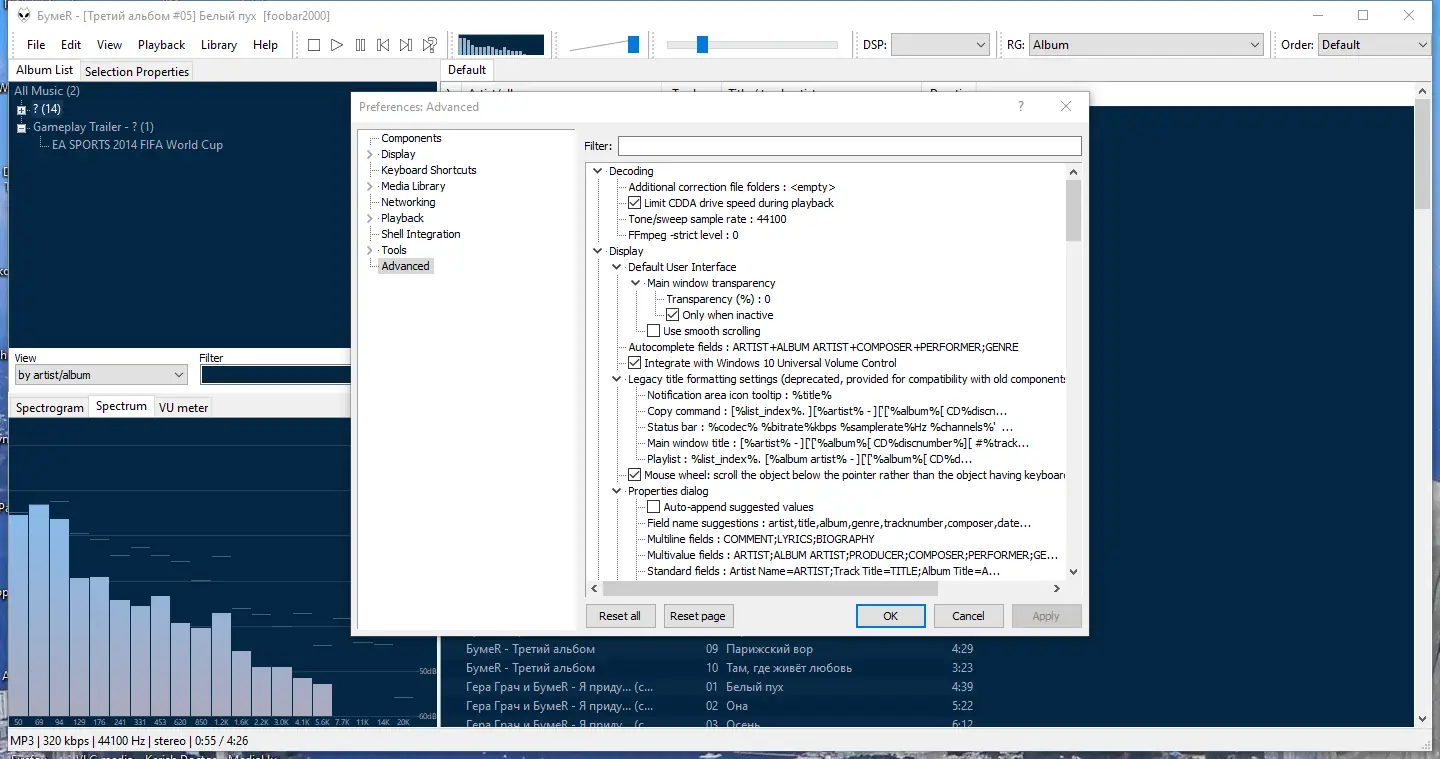Open the Help menu
The image size is (1440, 759).
click(x=266, y=45)
